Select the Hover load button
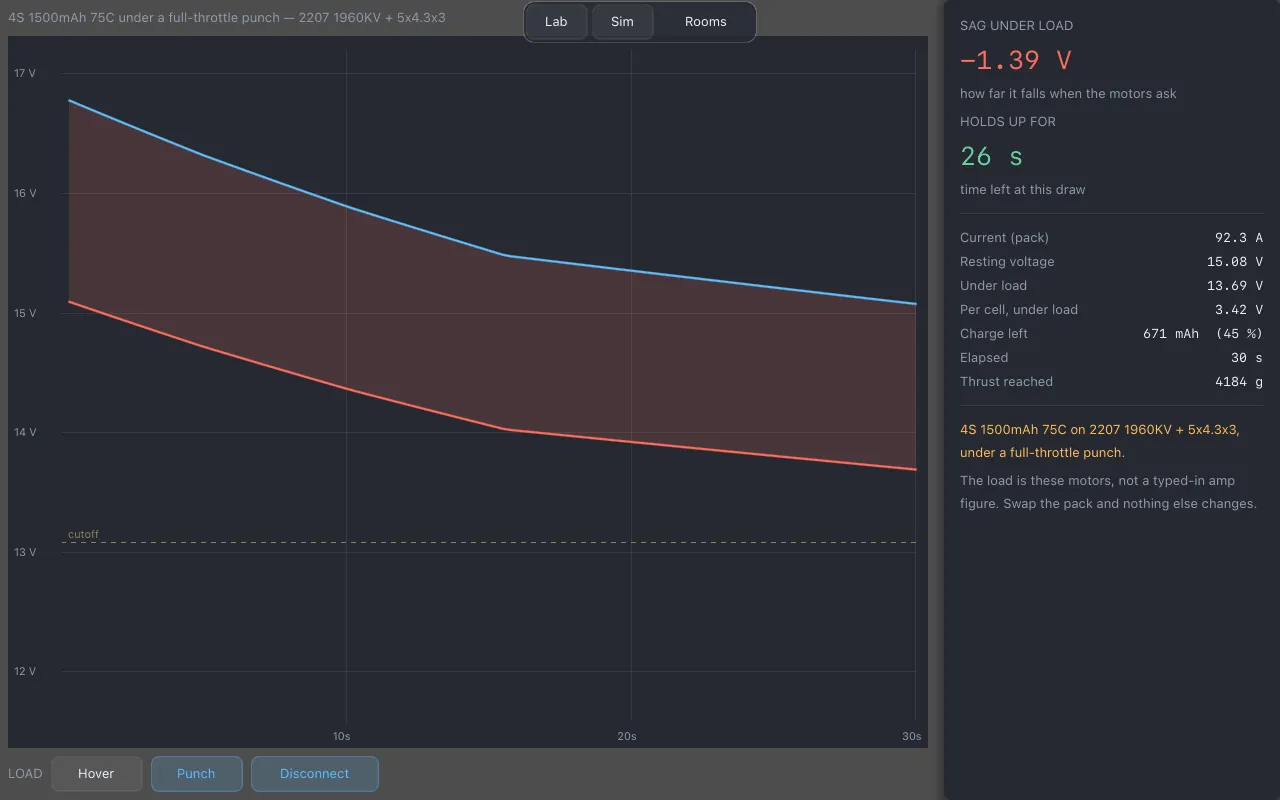 (x=96, y=774)
